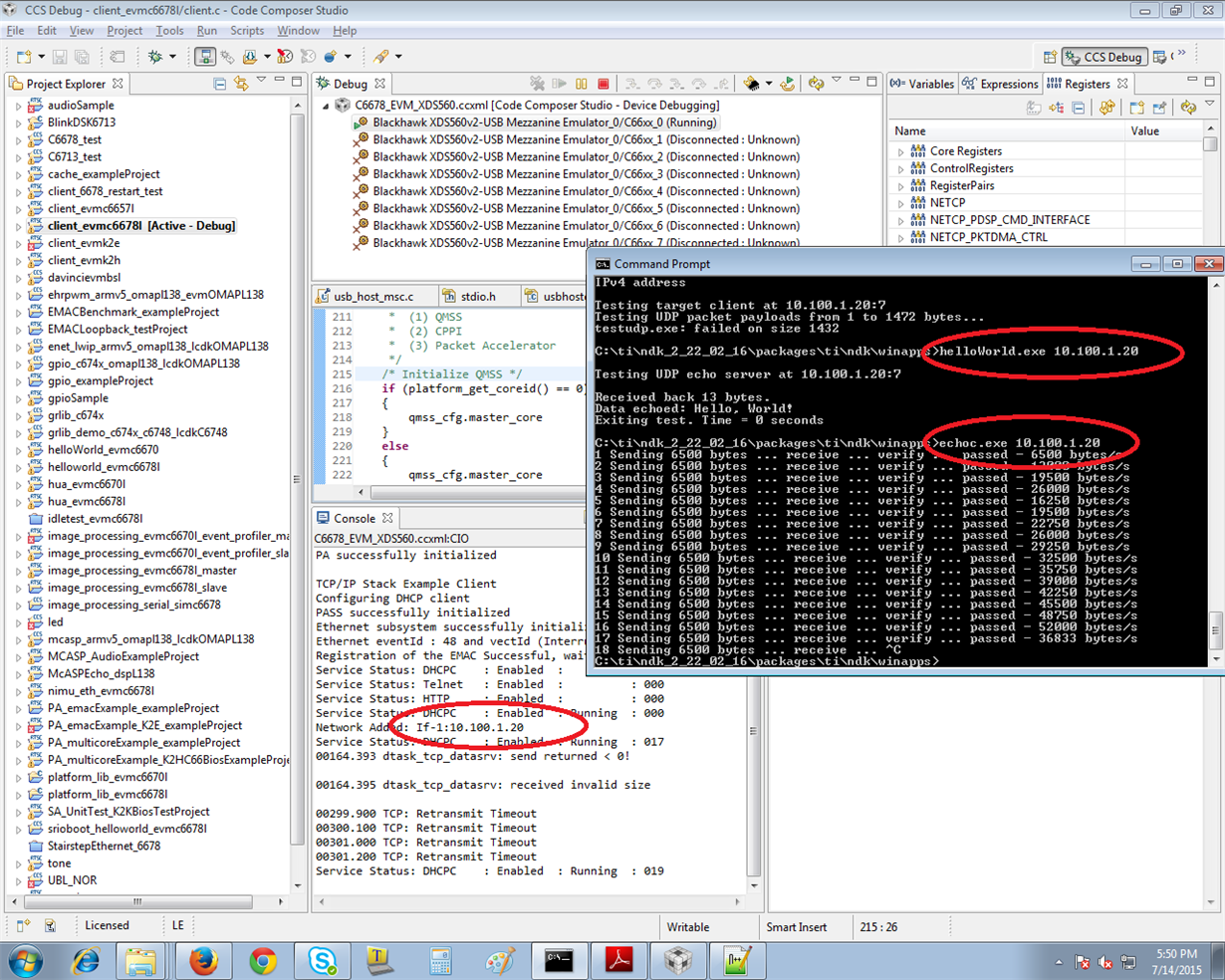Open the Scripts menu
The height and width of the screenshot is (980, 1225).
[x=247, y=31]
